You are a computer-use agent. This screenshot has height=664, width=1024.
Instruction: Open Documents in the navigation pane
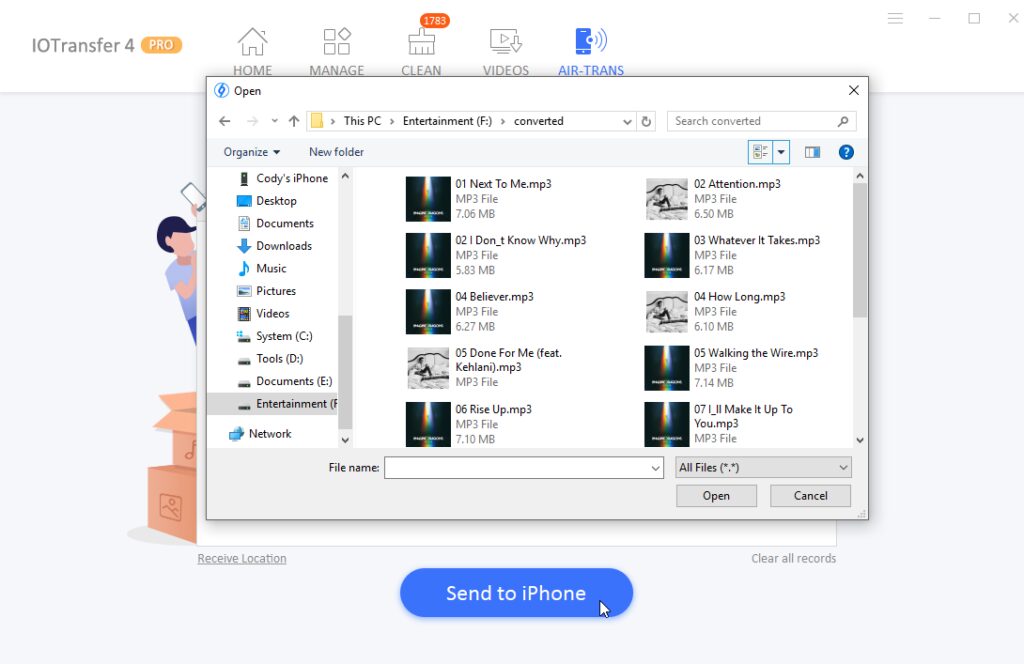coord(275,223)
